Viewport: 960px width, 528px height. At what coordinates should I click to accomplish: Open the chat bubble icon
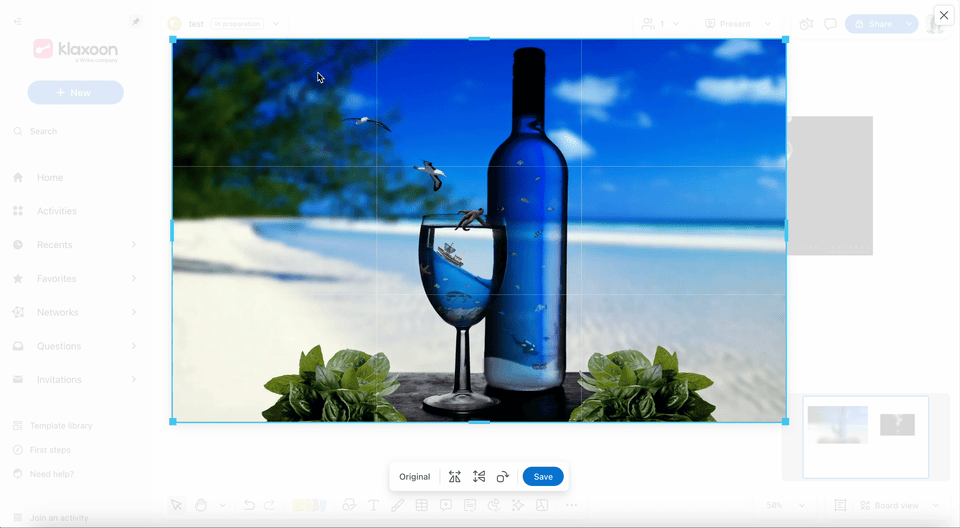pos(830,24)
